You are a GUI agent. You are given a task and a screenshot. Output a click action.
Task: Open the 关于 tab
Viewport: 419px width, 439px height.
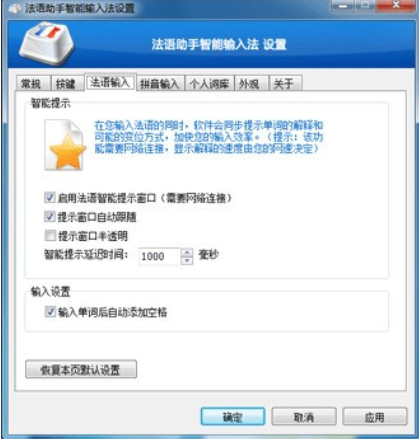[x=286, y=83]
